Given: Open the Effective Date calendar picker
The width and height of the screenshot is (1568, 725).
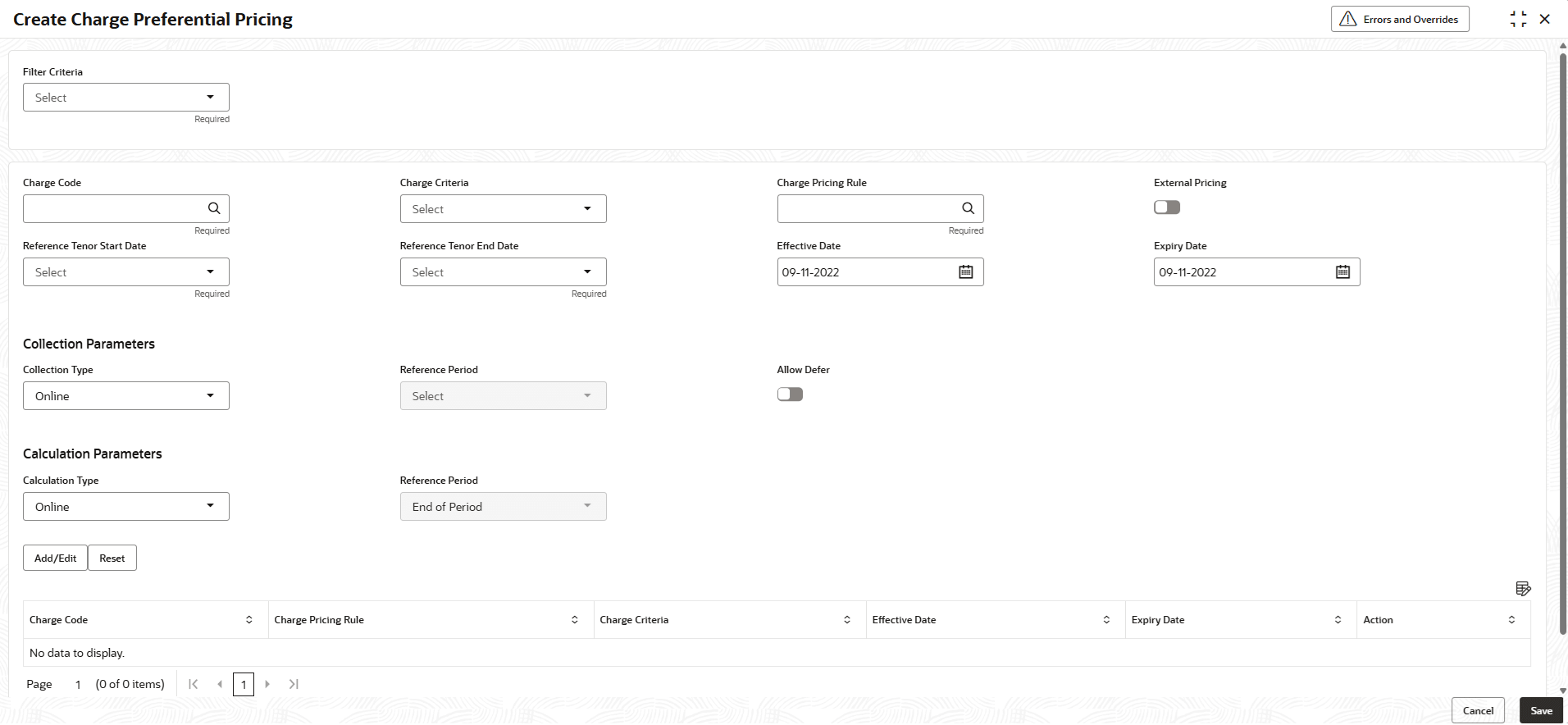Looking at the screenshot, I should point(966,272).
